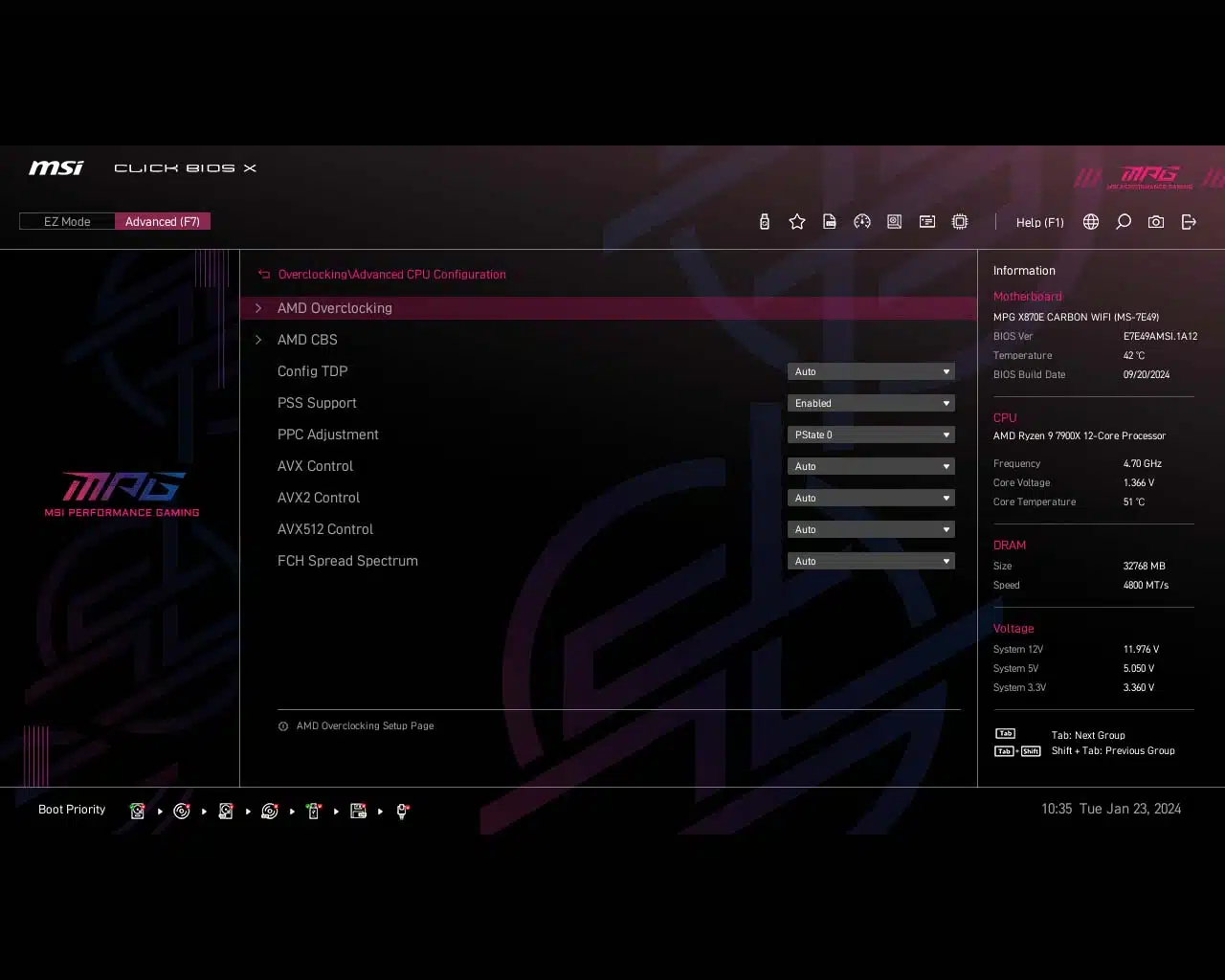Click the CPU heading in Information panel
Image resolution: width=1225 pixels, height=980 pixels.
click(x=1005, y=418)
